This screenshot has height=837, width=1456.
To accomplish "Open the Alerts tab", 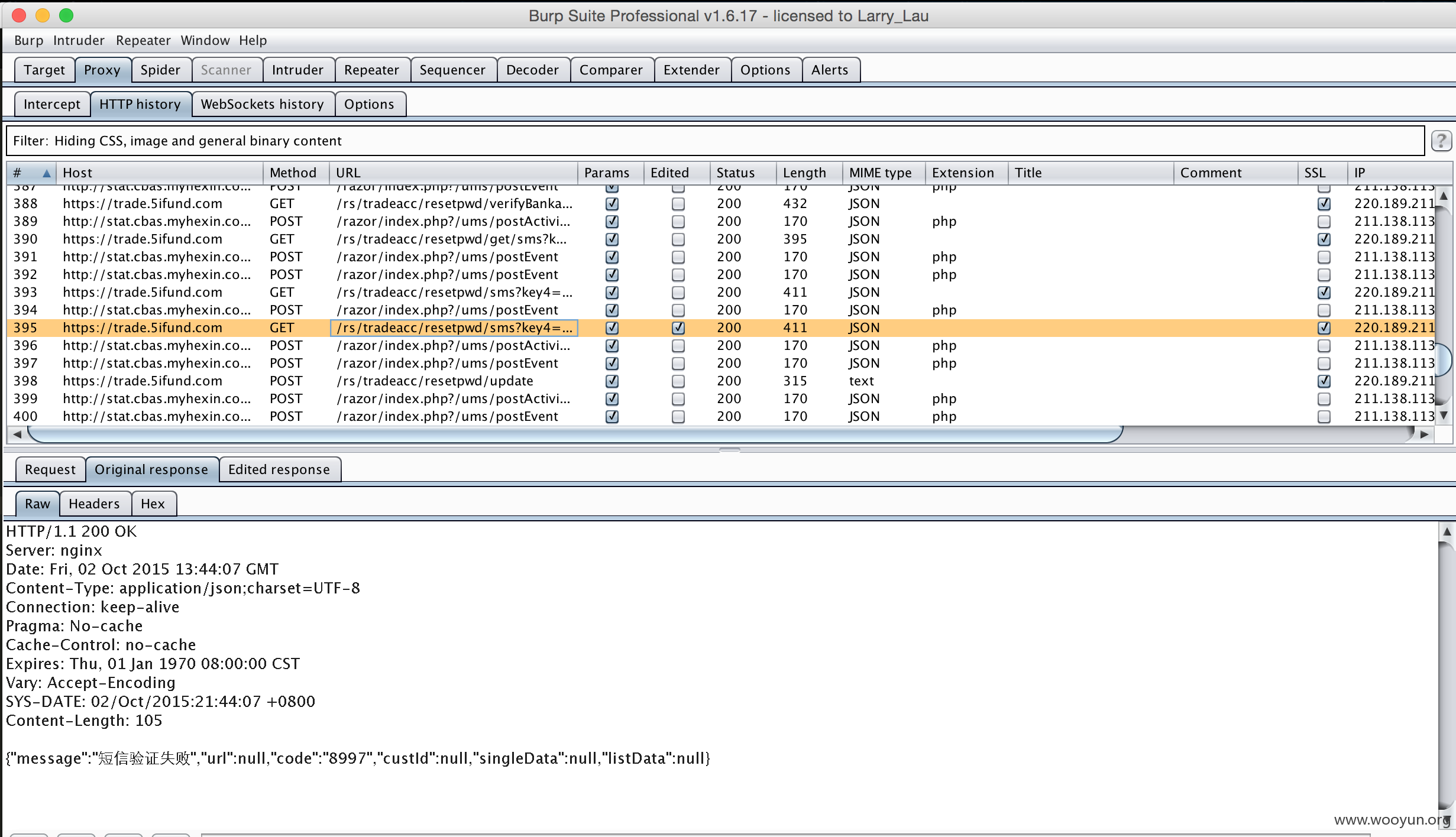I will tap(830, 70).
